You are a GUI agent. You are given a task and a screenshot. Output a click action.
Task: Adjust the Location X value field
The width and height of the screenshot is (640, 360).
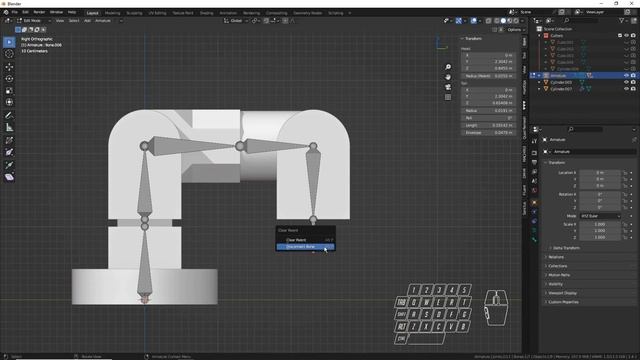(600, 173)
